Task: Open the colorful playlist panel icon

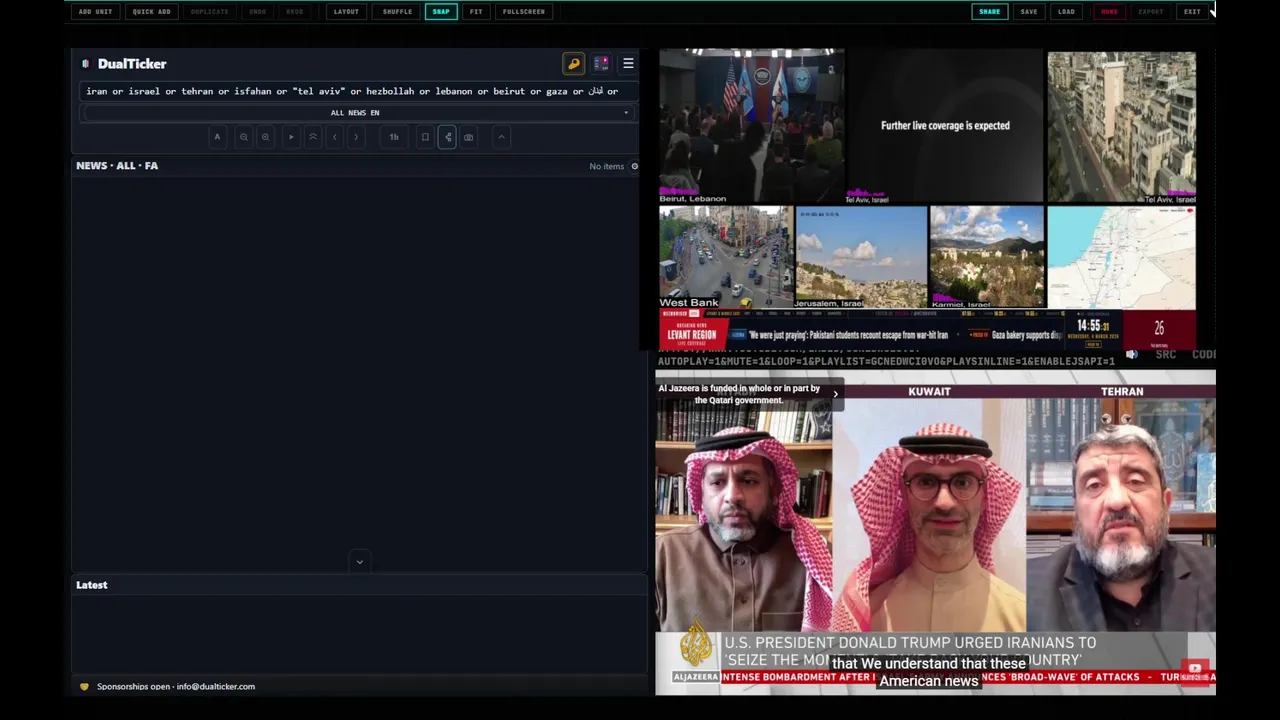Action: pos(601,64)
